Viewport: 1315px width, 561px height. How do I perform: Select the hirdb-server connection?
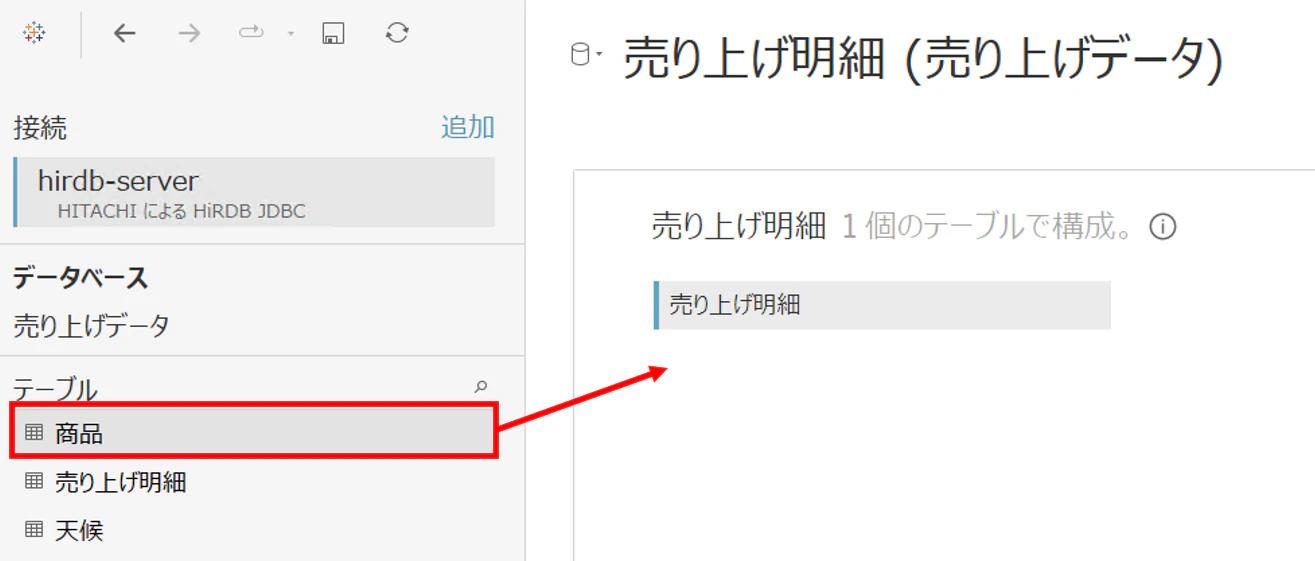tap(254, 192)
